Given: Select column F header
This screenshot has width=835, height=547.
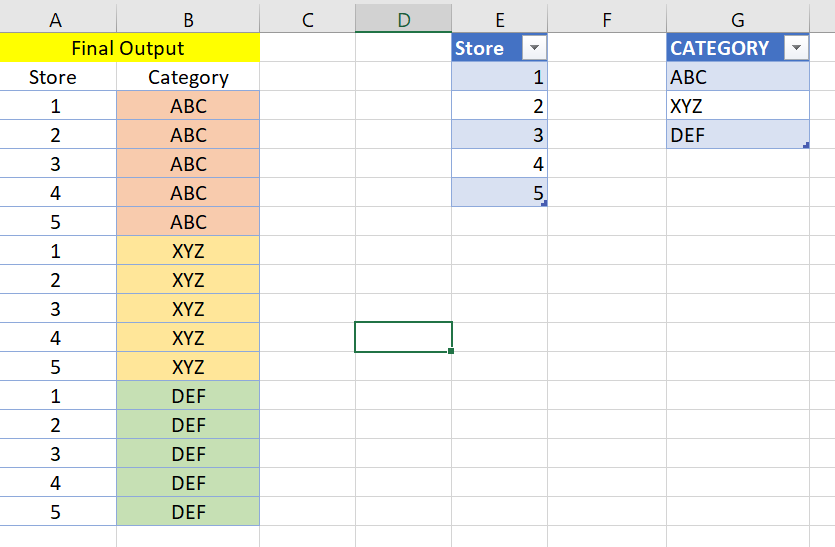Looking at the screenshot, I should [607, 20].
